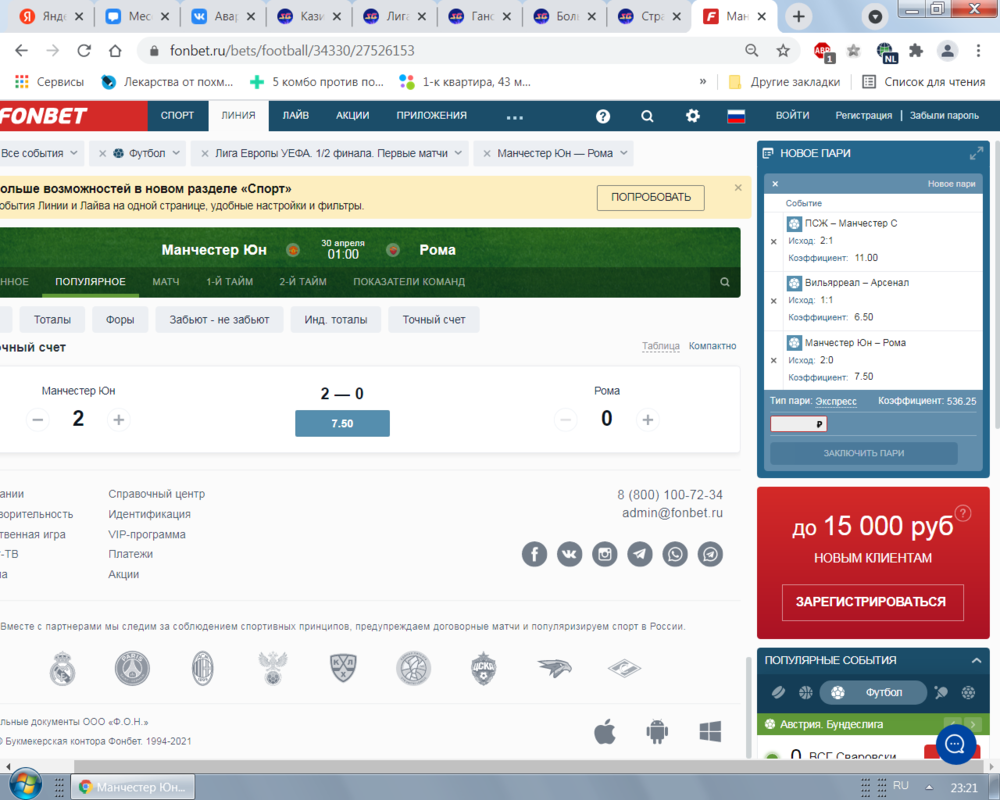Screen dimensions: 1000x800
Task: Switch view to Компактно
Action: [x=712, y=346]
